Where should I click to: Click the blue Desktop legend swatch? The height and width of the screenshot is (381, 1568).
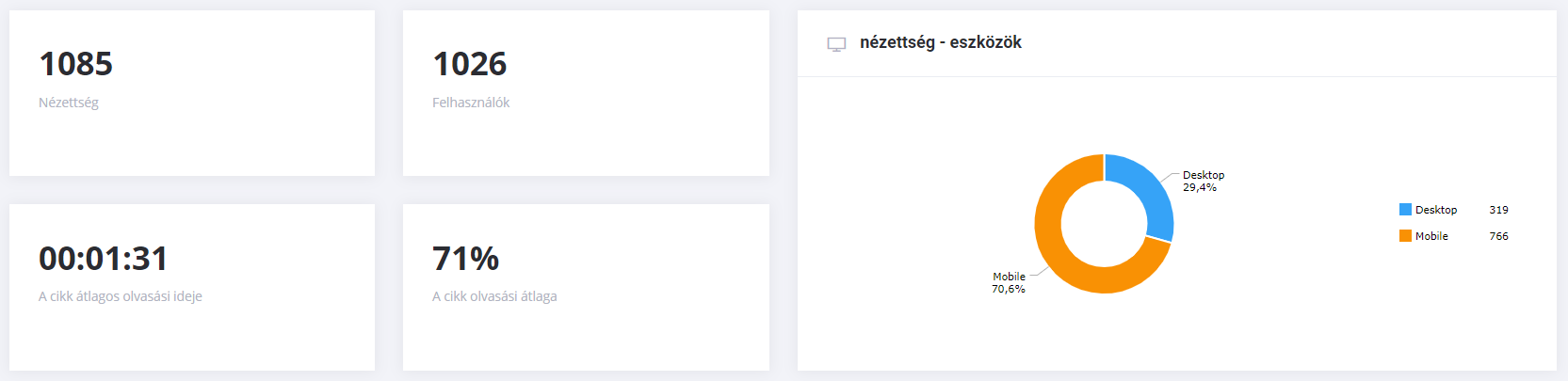[x=1405, y=210]
